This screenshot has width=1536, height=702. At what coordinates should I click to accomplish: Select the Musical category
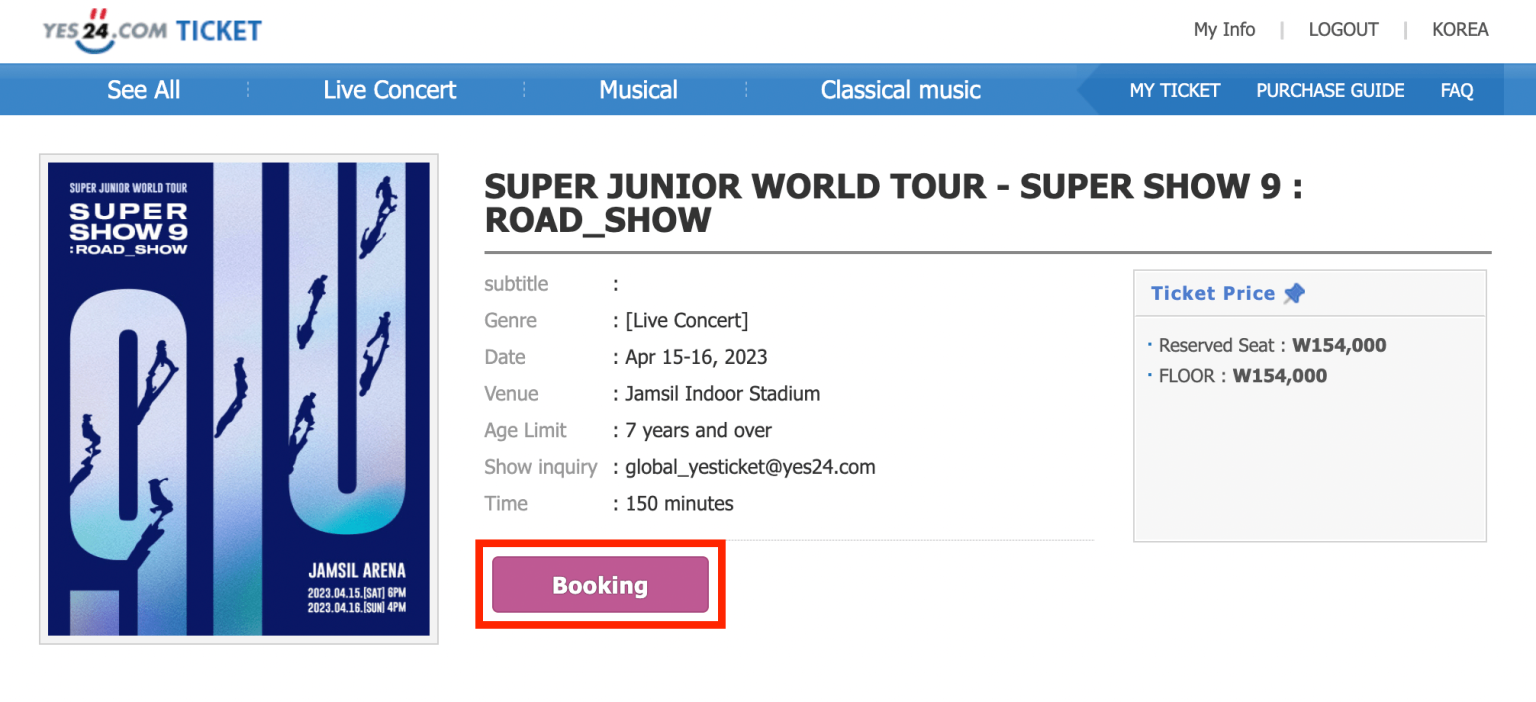(638, 90)
